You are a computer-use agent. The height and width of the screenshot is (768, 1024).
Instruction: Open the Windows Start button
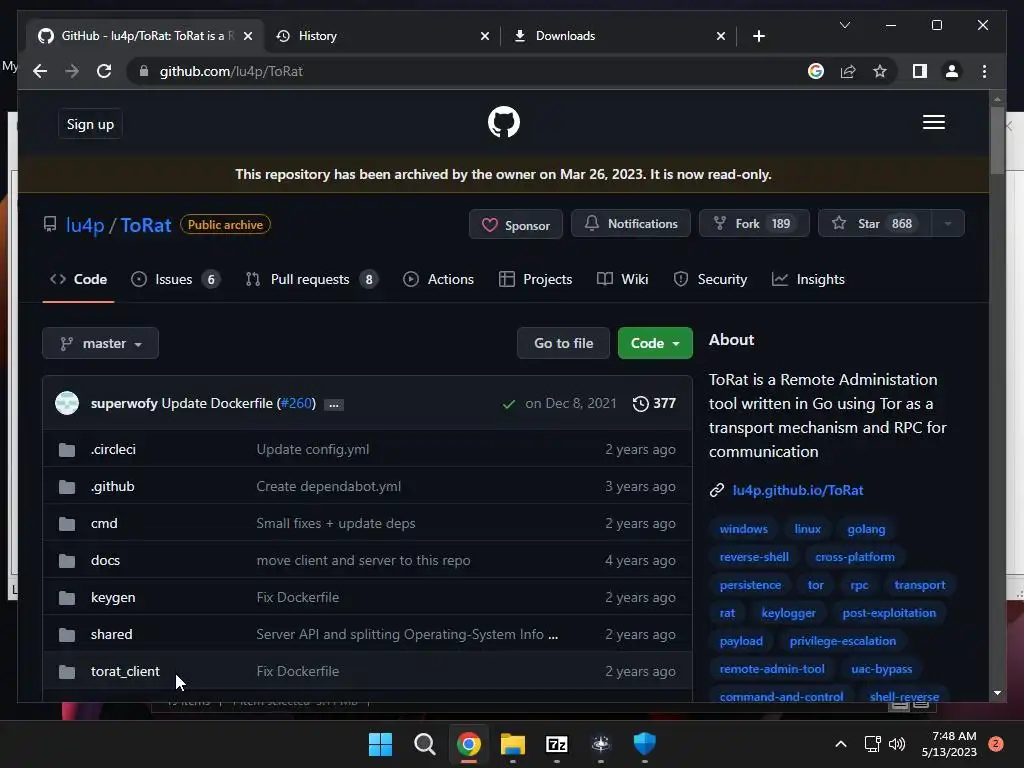click(x=380, y=744)
